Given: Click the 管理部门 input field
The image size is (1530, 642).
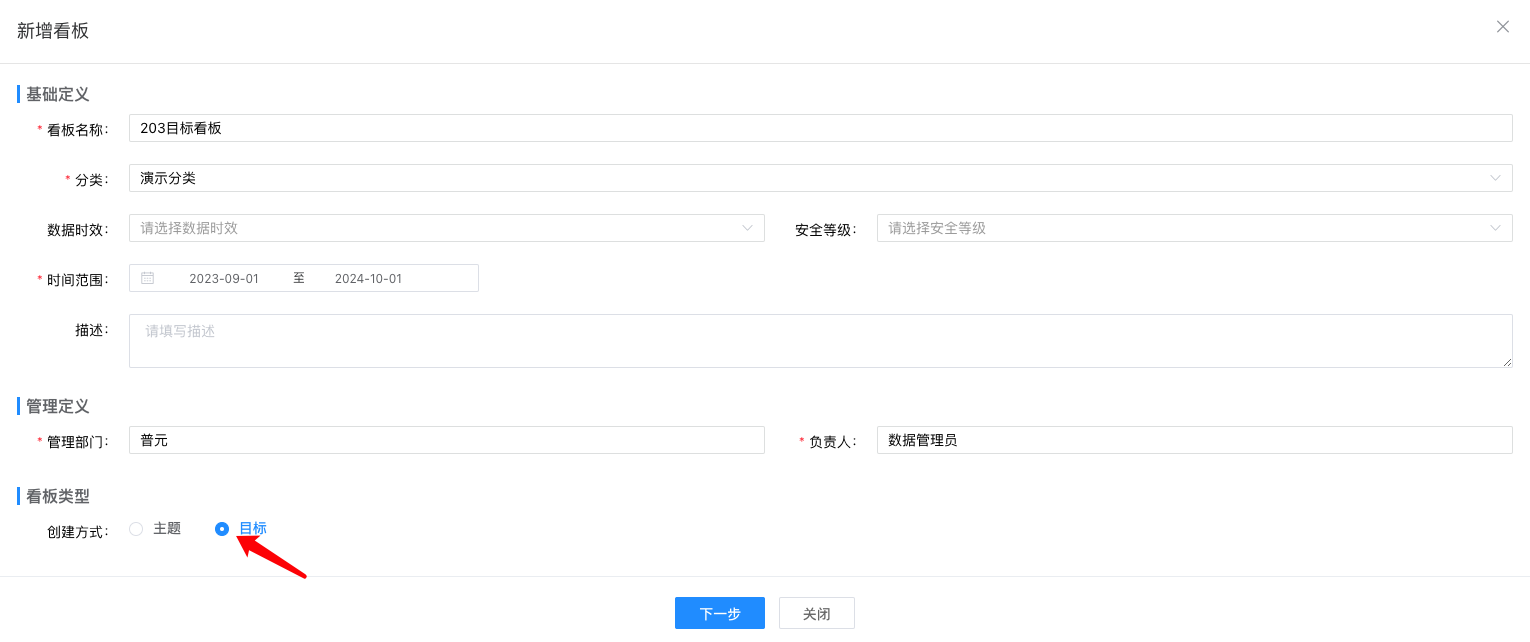Looking at the screenshot, I should (x=447, y=440).
